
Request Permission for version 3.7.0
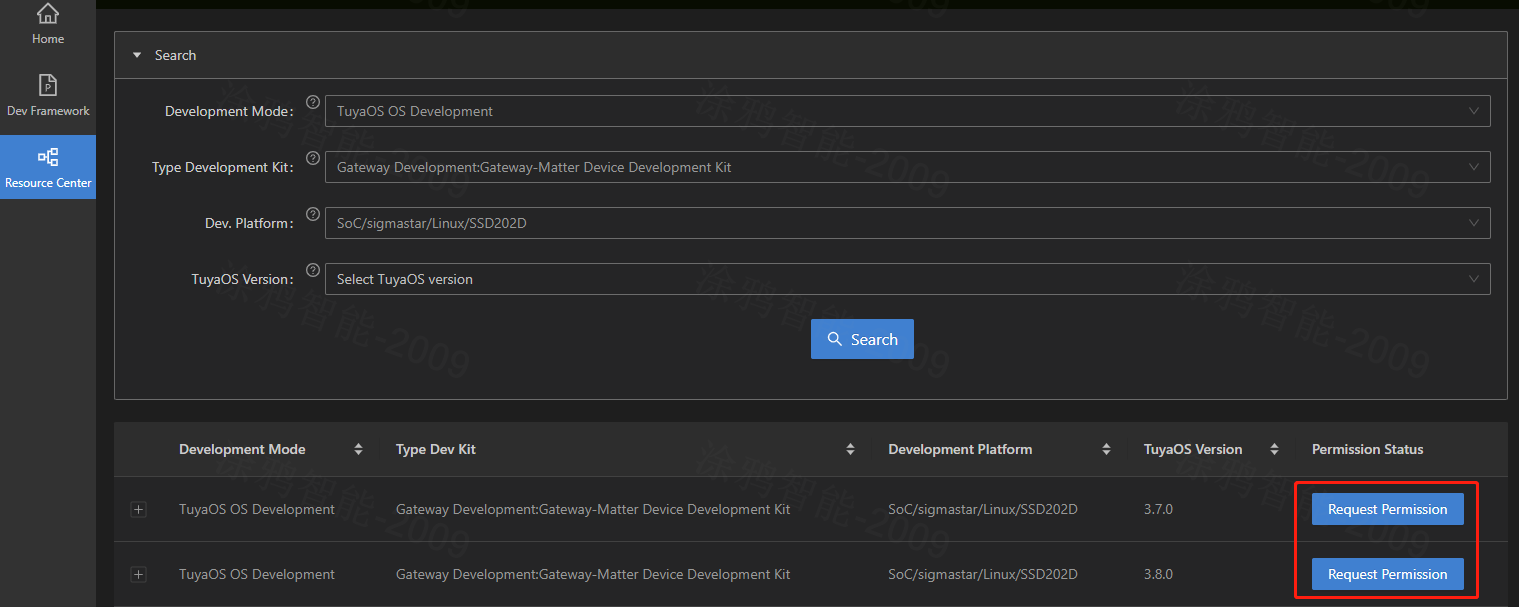1387,509
